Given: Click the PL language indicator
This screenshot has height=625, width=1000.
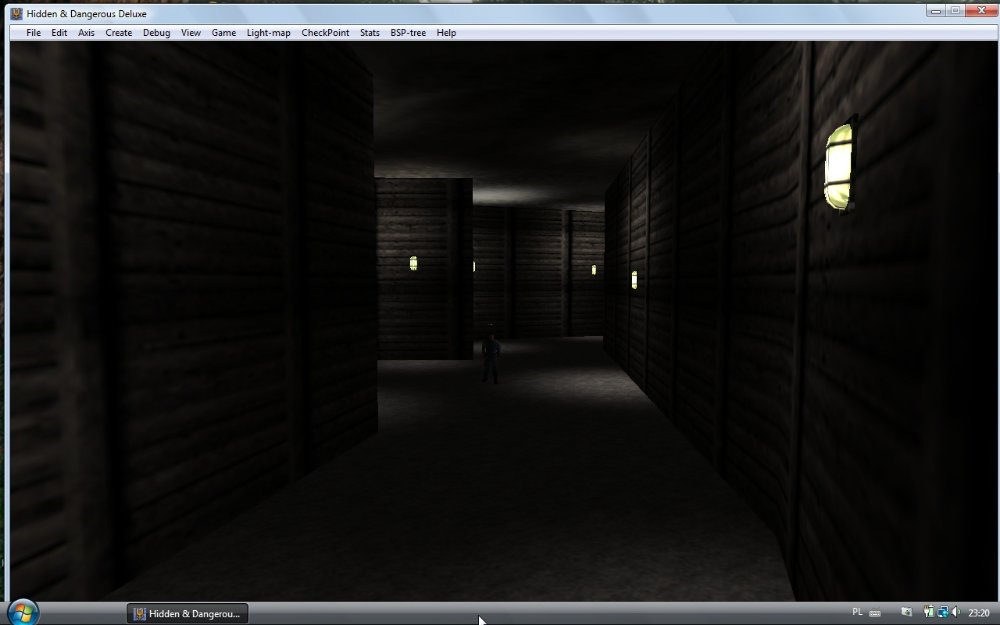Looking at the screenshot, I should [x=857, y=612].
